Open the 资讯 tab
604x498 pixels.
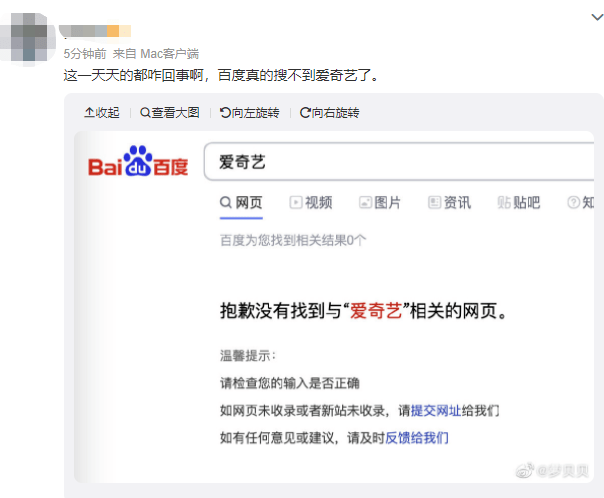(x=450, y=202)
